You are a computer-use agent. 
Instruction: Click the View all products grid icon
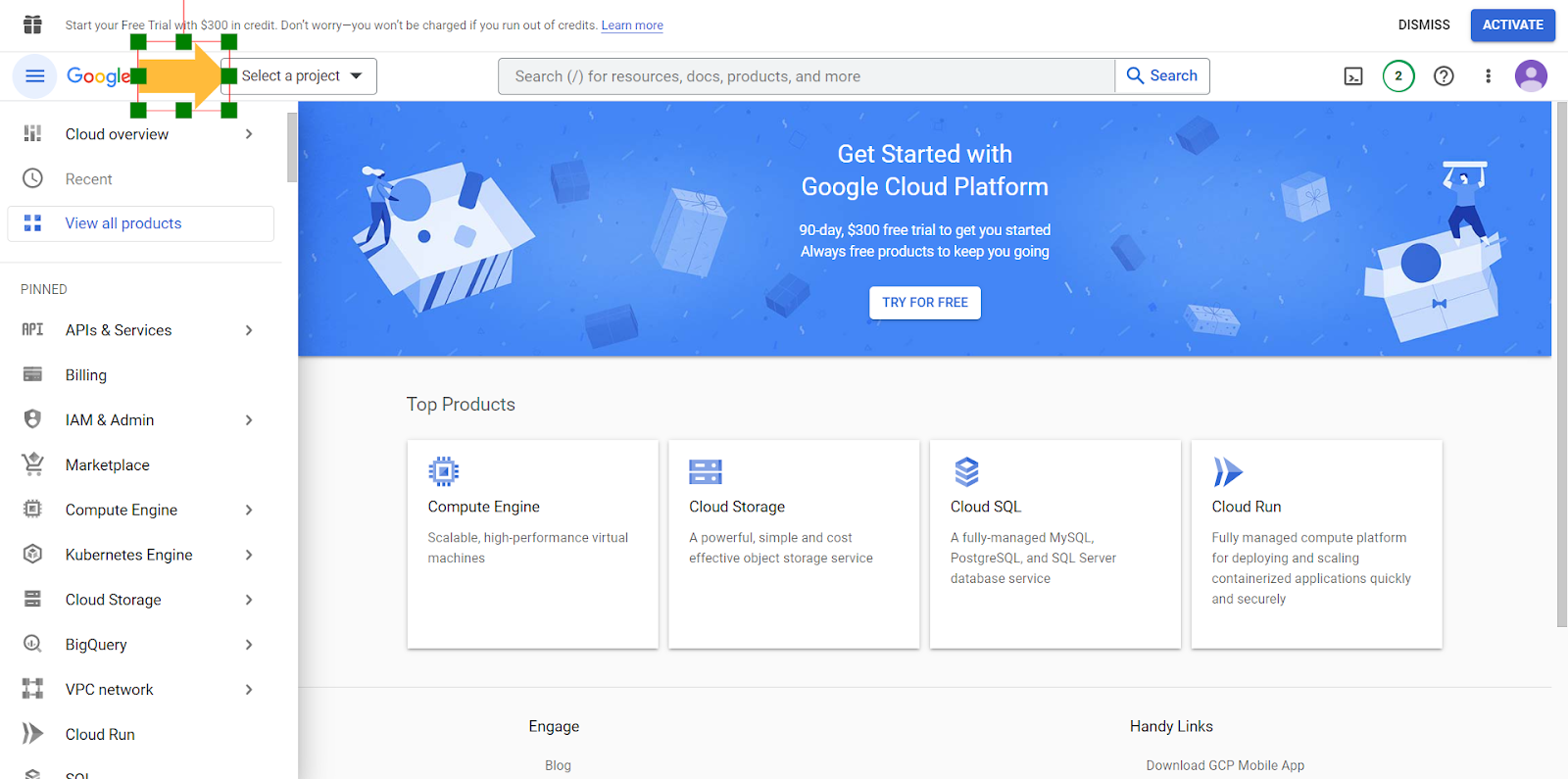point(32,223)
